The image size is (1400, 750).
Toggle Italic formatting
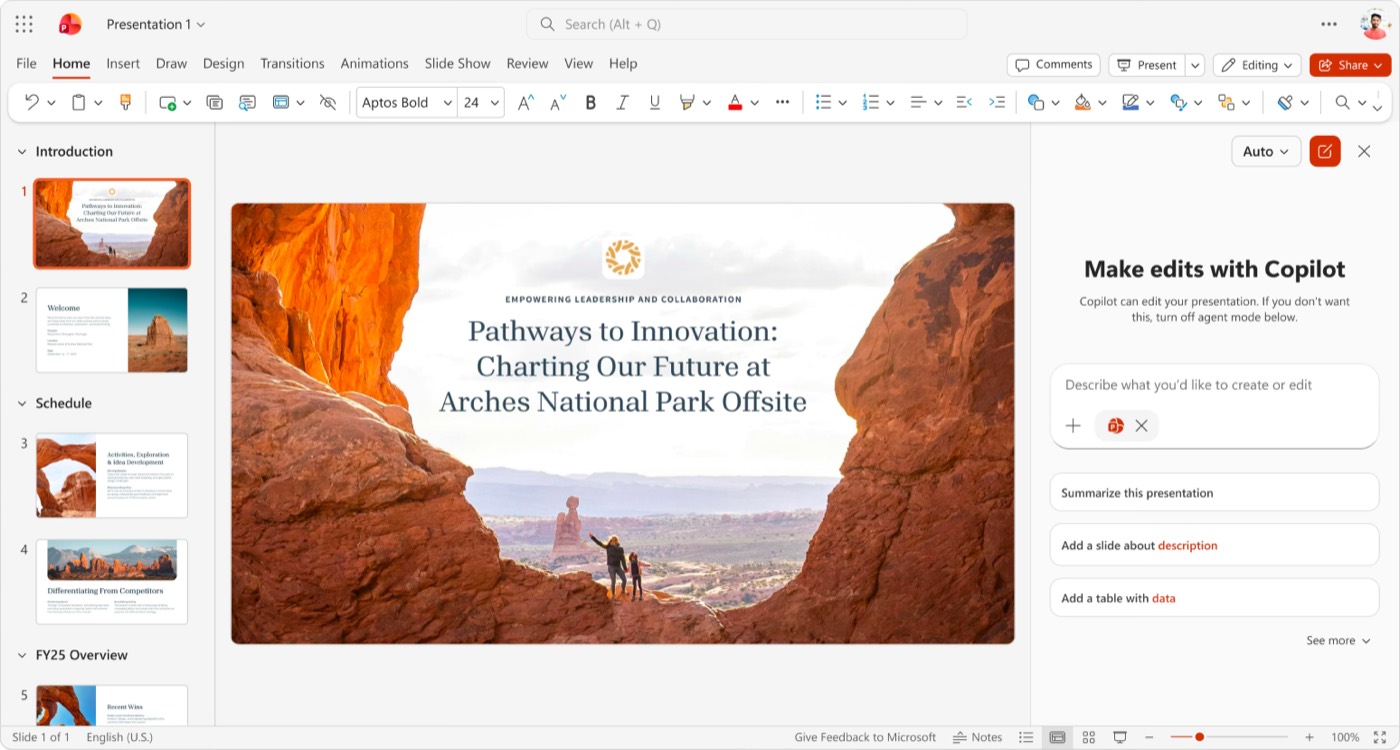point(622,102)
